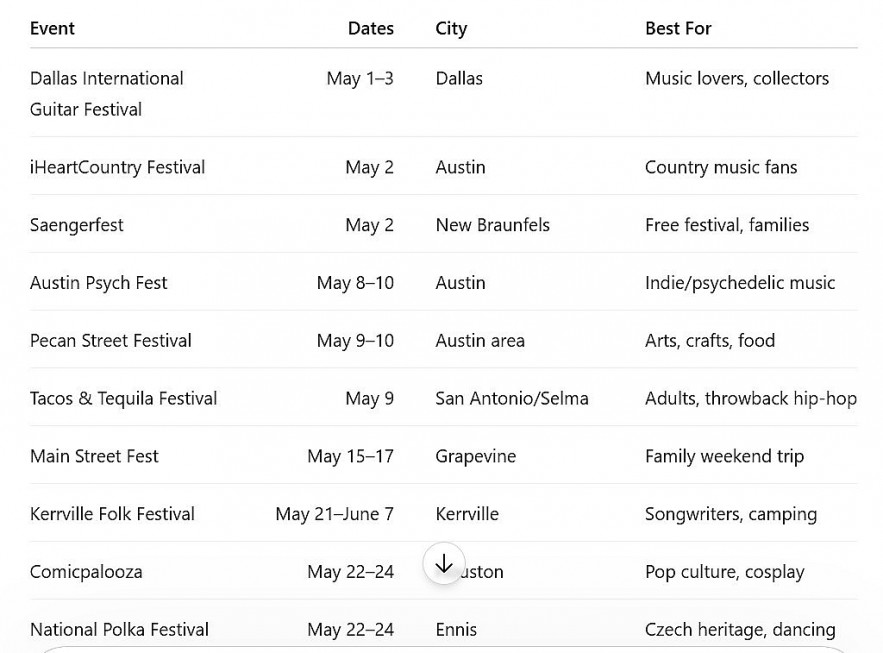This screenshot has width=883, height=653.
Task: Click the Czech heritage, dancing description
Action: [740, 630]
